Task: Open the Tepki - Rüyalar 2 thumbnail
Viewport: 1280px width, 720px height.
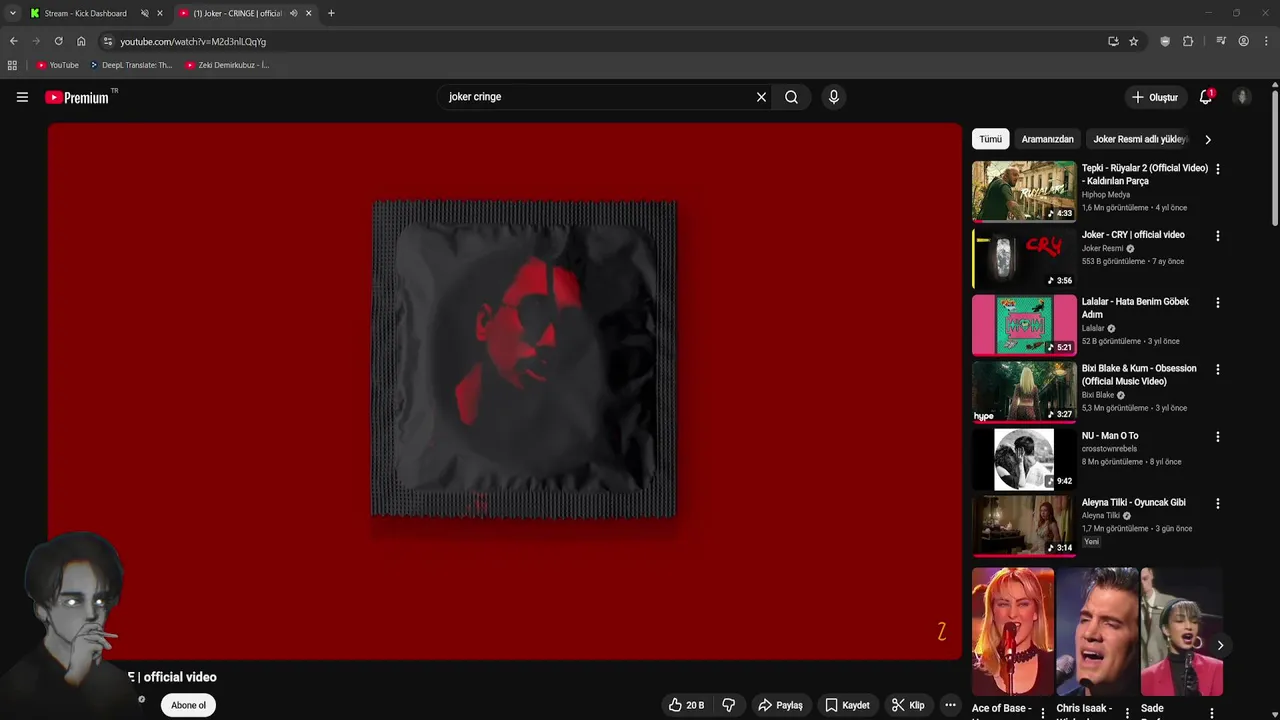Action: [1024, 191]
